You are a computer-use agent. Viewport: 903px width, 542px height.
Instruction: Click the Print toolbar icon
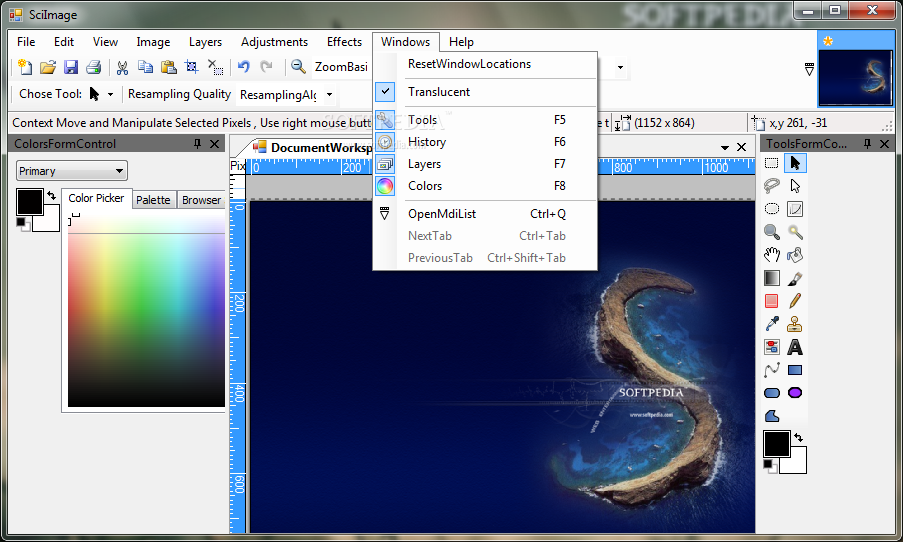click(93, 67)
